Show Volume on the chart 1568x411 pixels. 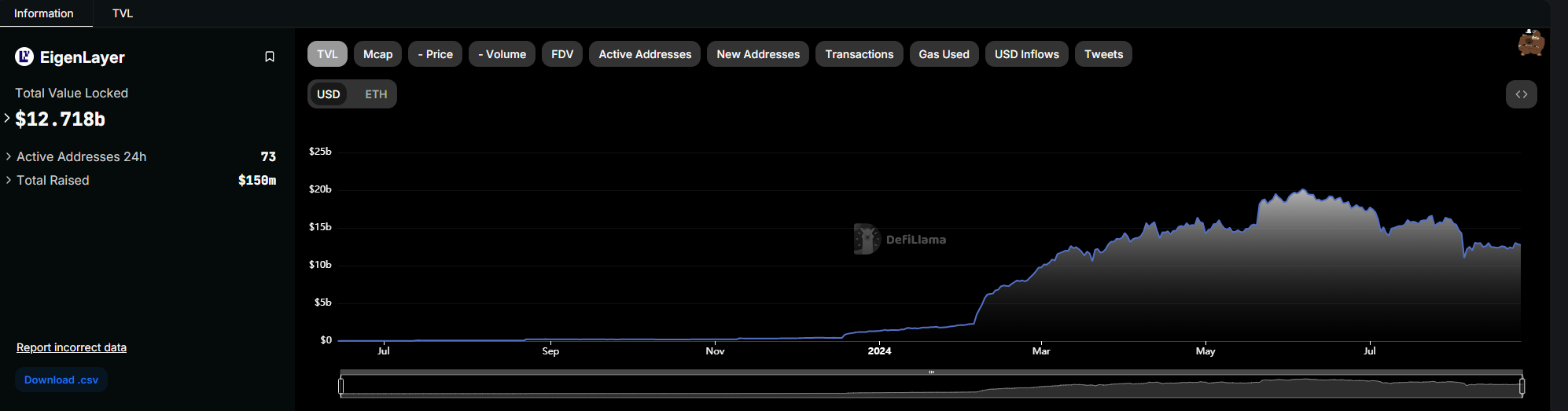[x=502, y=54]
